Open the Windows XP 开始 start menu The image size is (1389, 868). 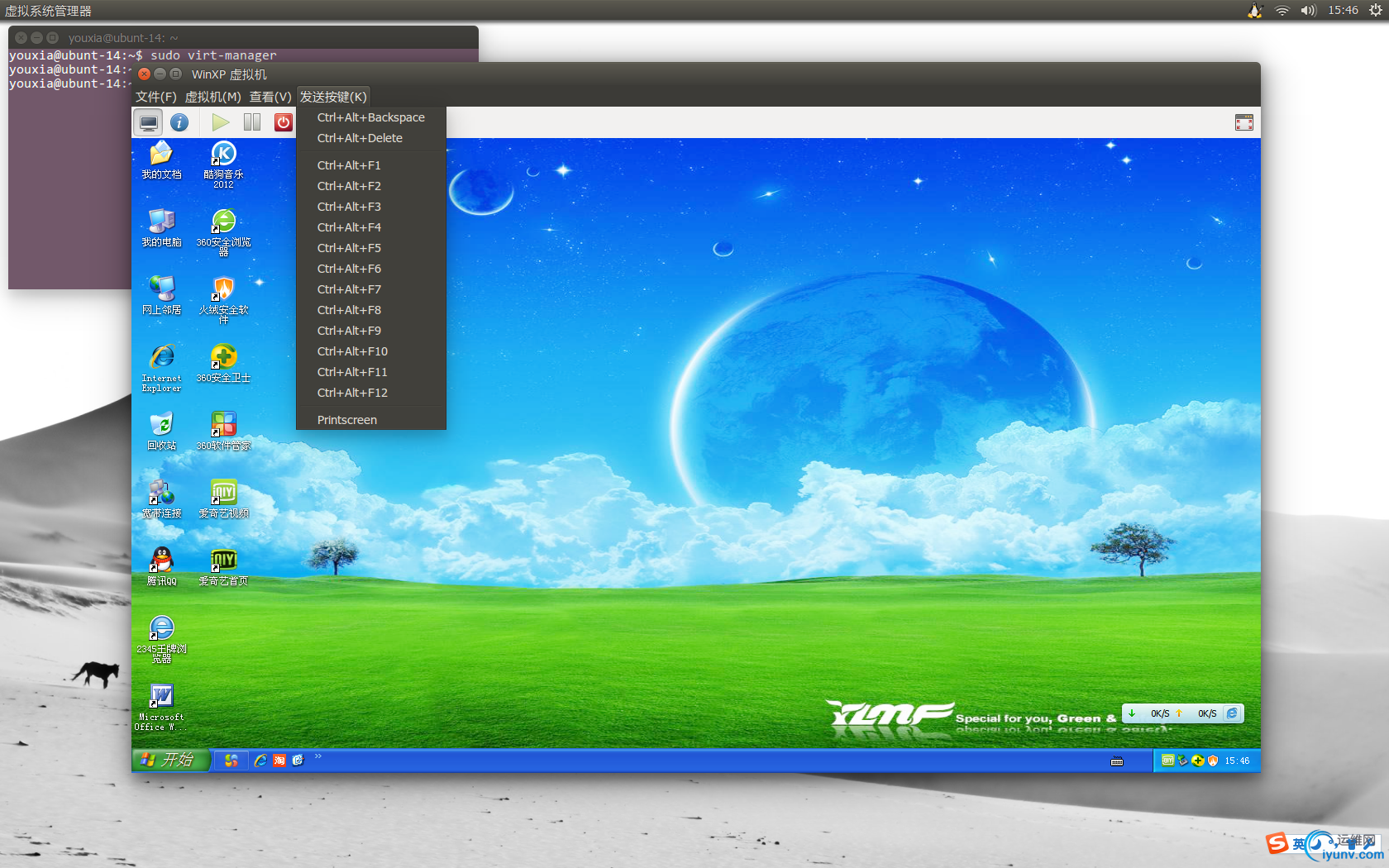[x=170, y=760]
